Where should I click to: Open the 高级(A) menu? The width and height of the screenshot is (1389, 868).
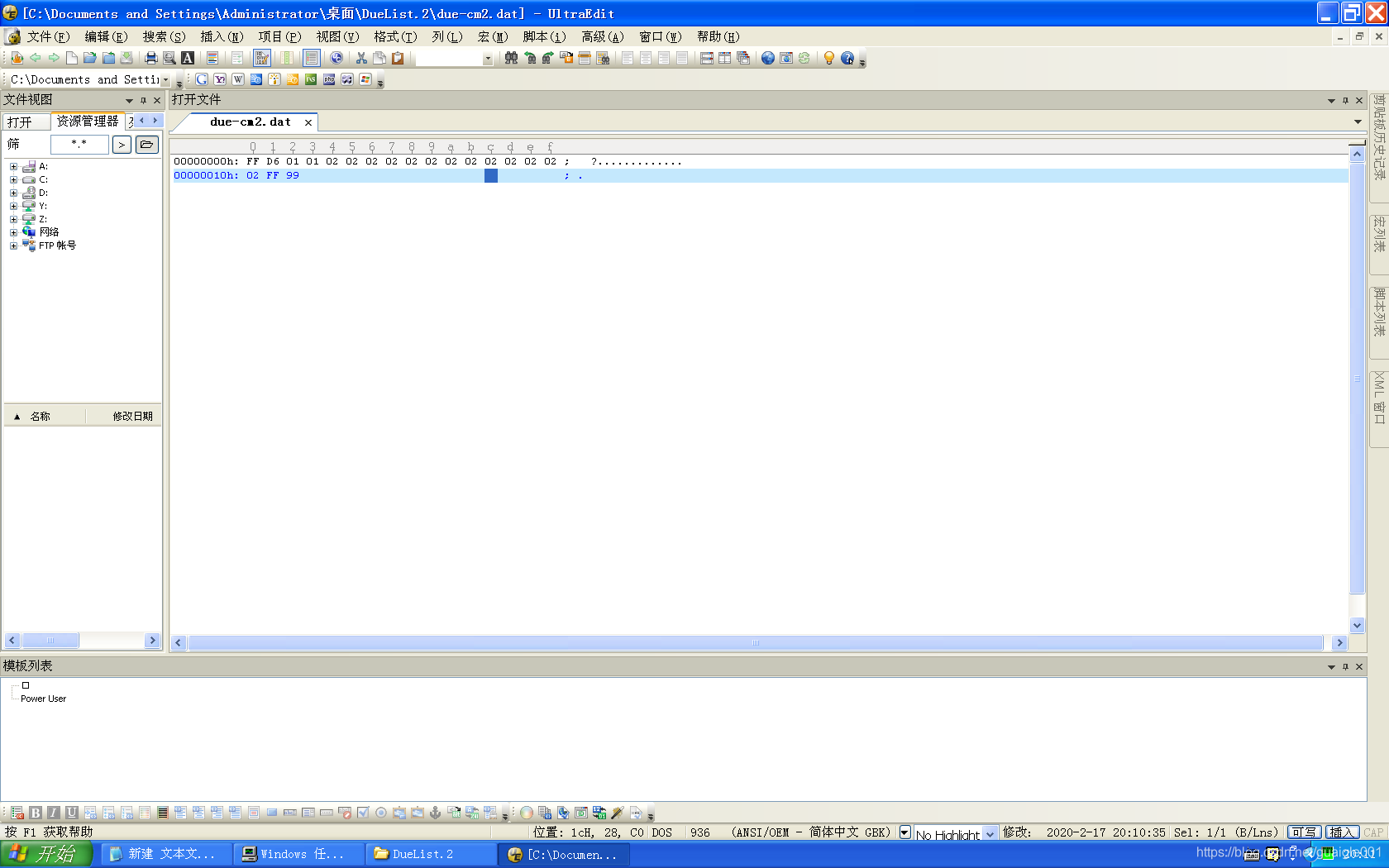pyautogui.click(x=602, y=36)
